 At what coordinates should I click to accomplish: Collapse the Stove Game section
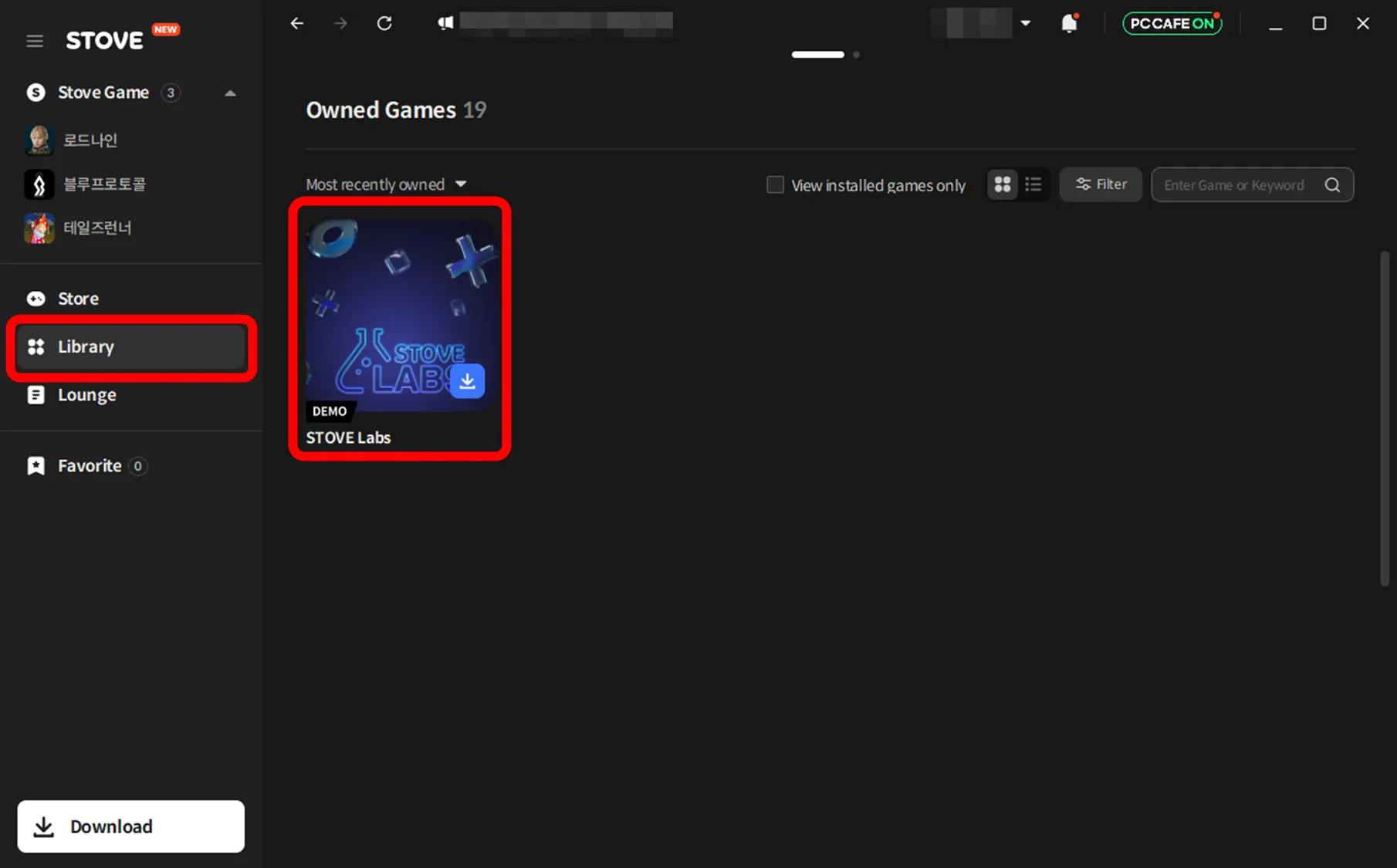pos(230,93)
